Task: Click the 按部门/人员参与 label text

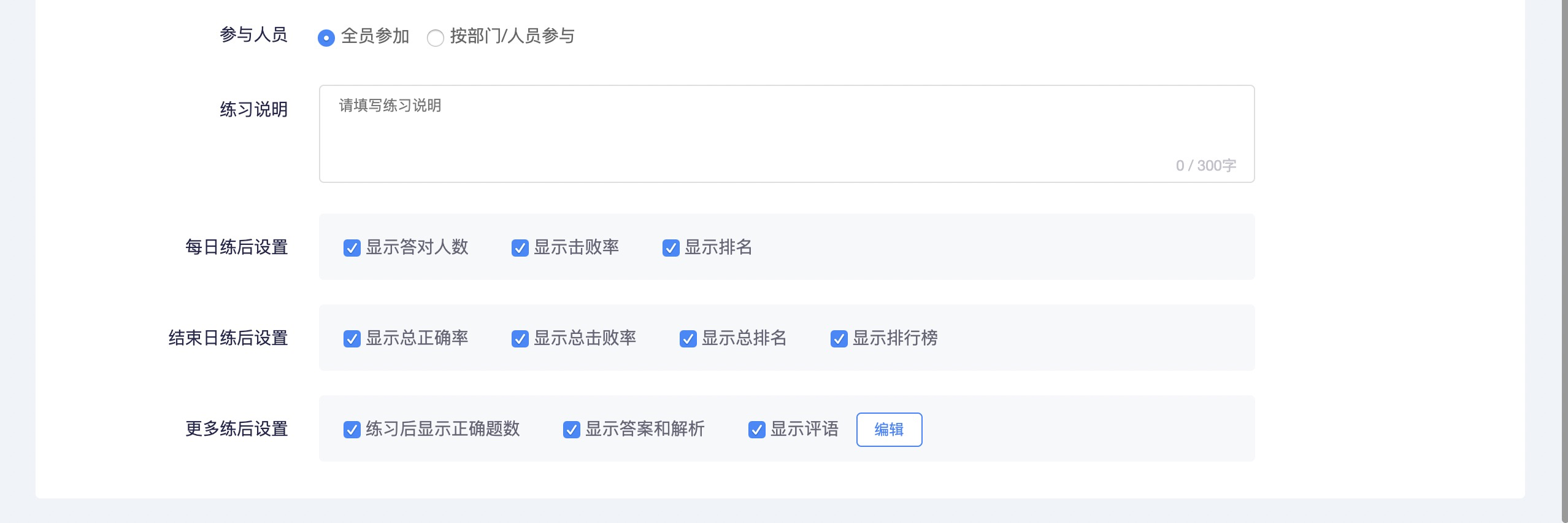Action: coord(512,36)
